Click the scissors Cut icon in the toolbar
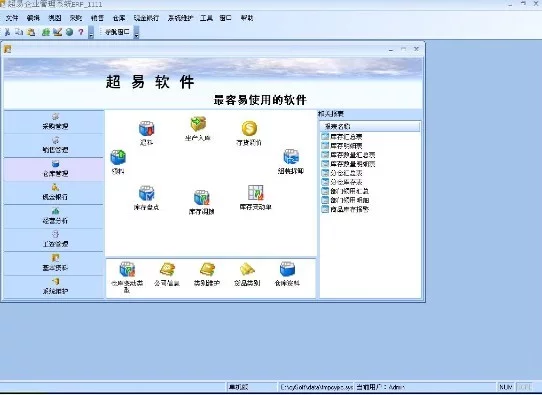 click(7, 32)
